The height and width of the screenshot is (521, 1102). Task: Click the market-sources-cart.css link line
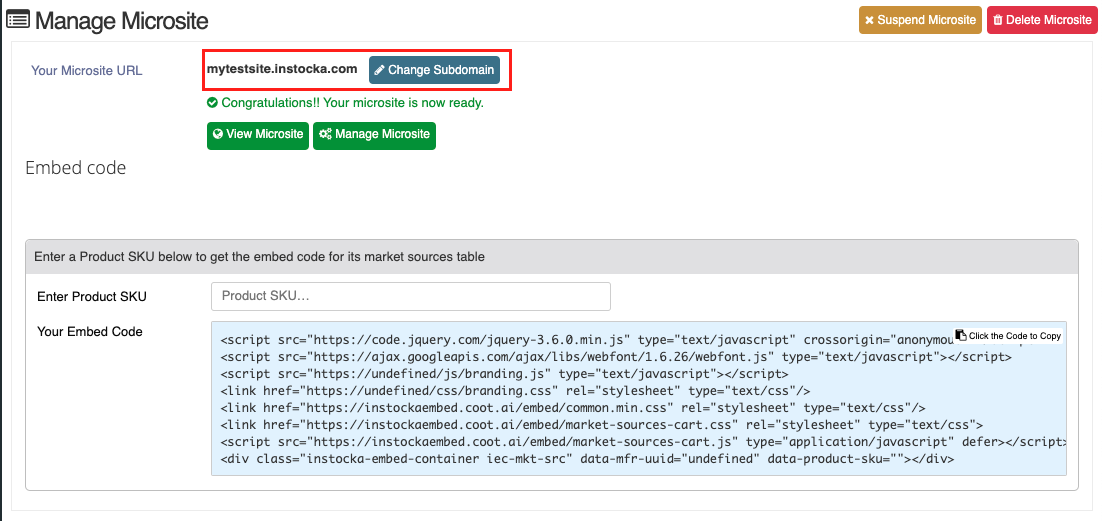pyautogui.click(x=602, y=425)
